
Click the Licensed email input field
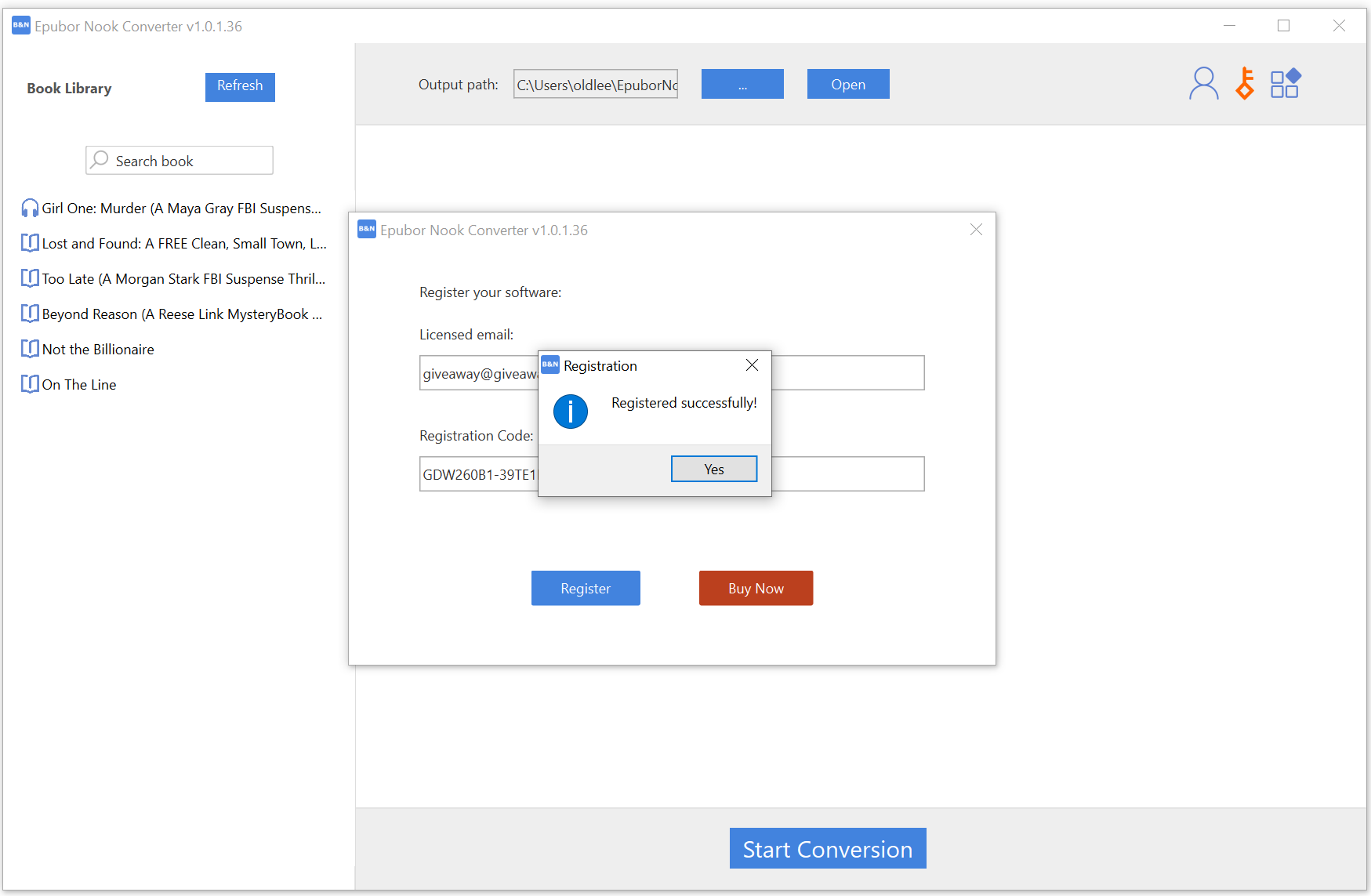pos(672,373)
